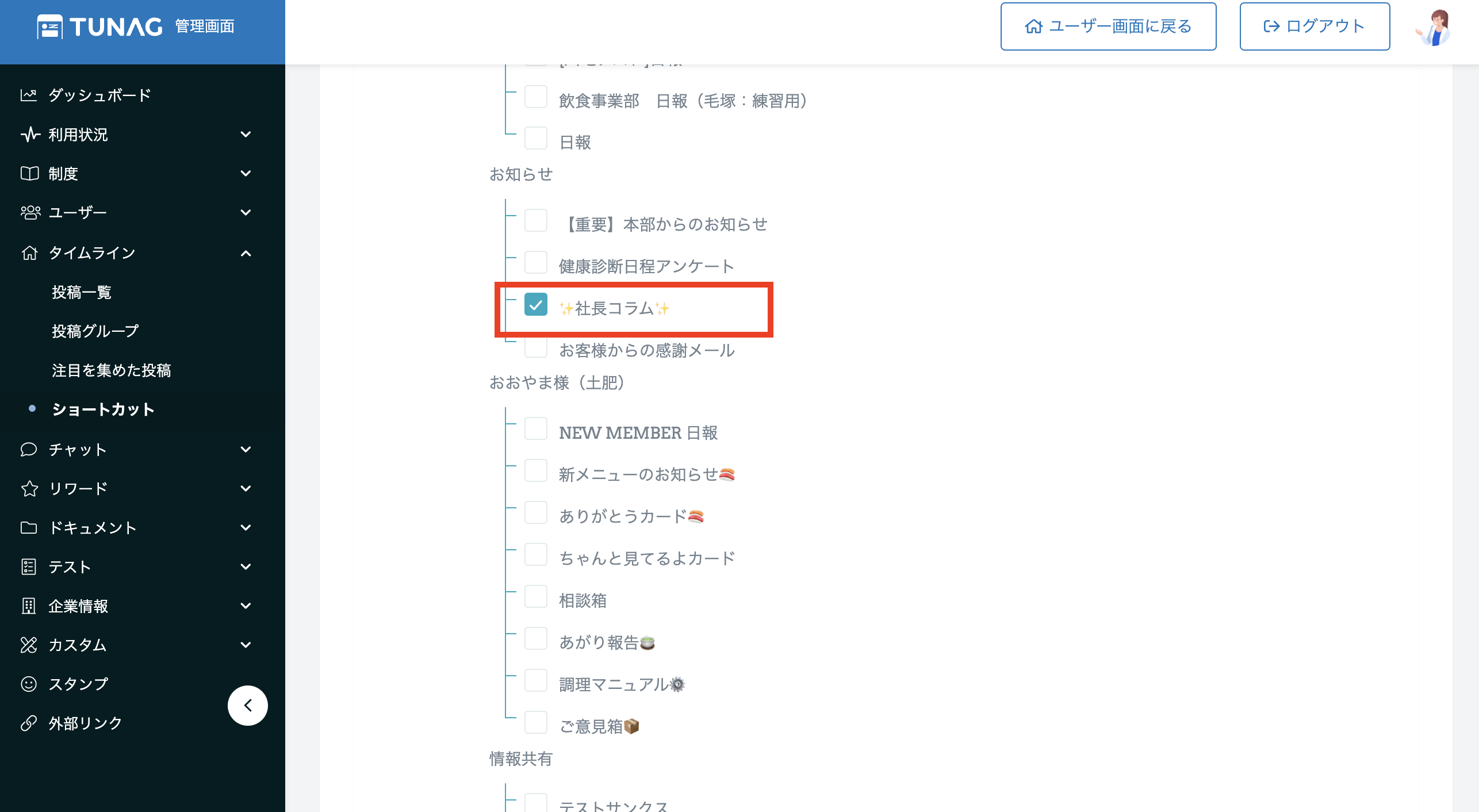Expand the 企業情報 chevron
1479x812 pixels.
click(x=246, y=606)
